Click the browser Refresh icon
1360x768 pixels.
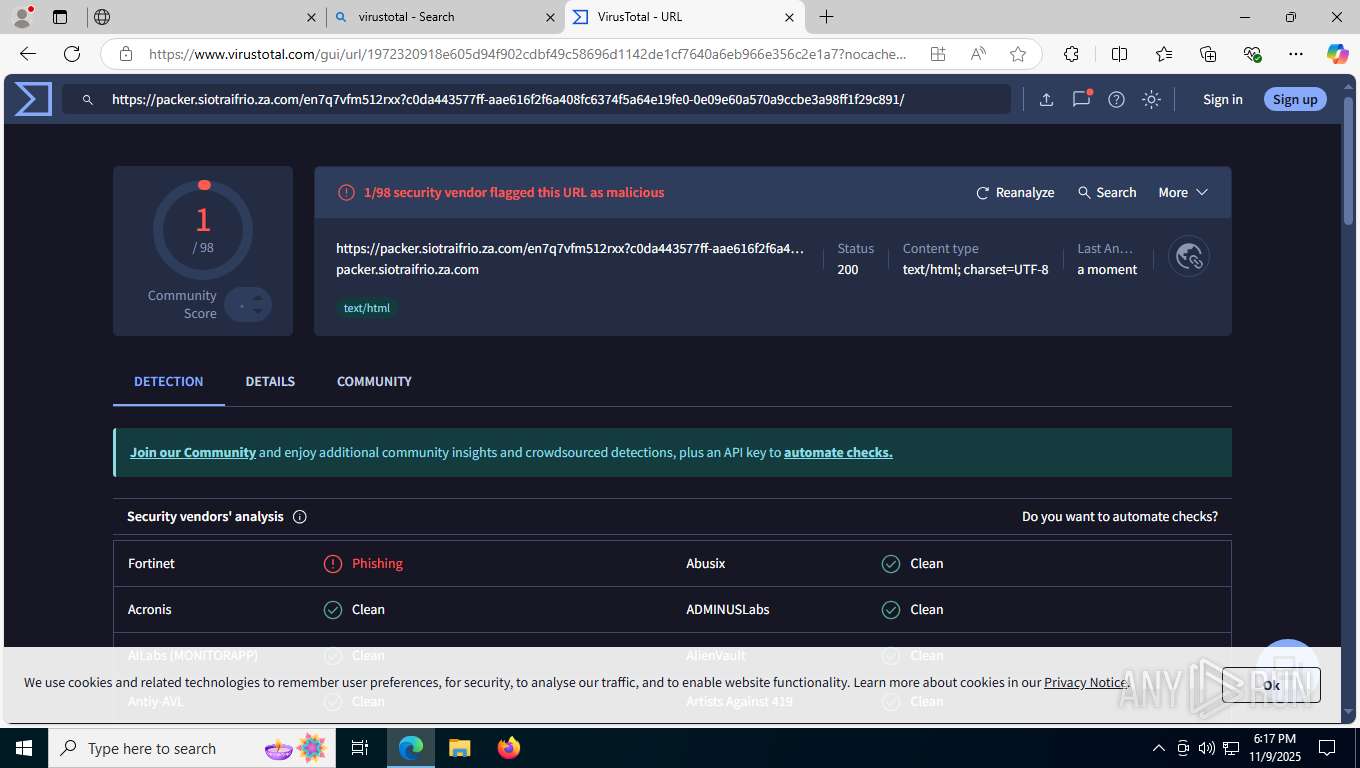point(72,54)
